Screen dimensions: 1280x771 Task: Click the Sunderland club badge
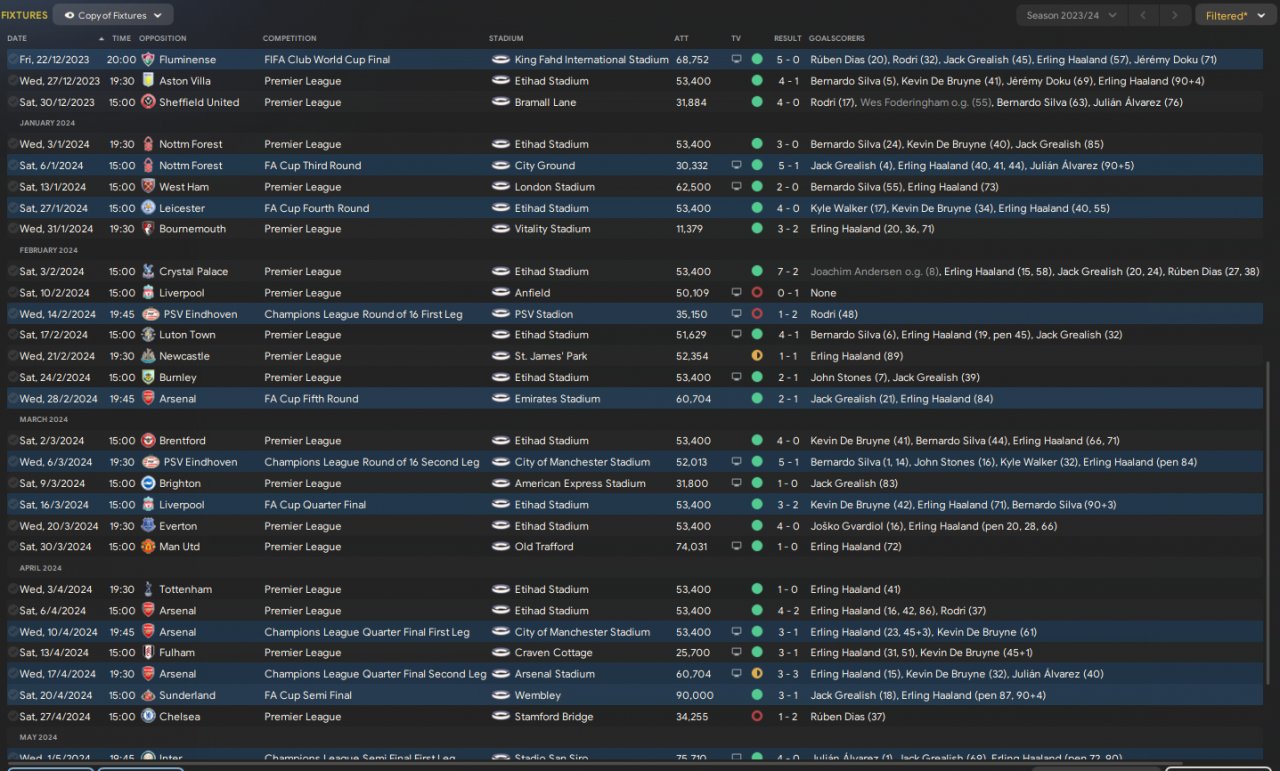point(148,695)
